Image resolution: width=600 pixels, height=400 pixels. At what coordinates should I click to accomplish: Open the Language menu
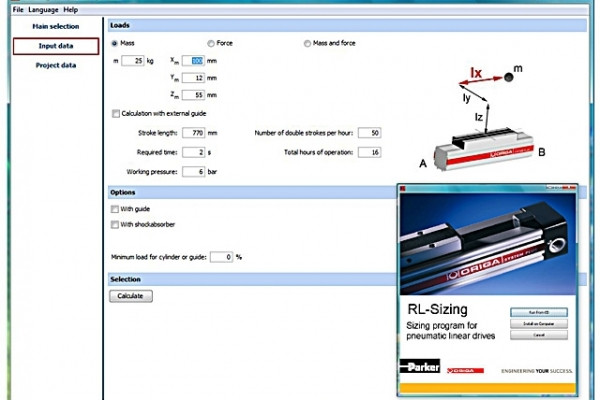pyautogui.click(x=43, y=8)
